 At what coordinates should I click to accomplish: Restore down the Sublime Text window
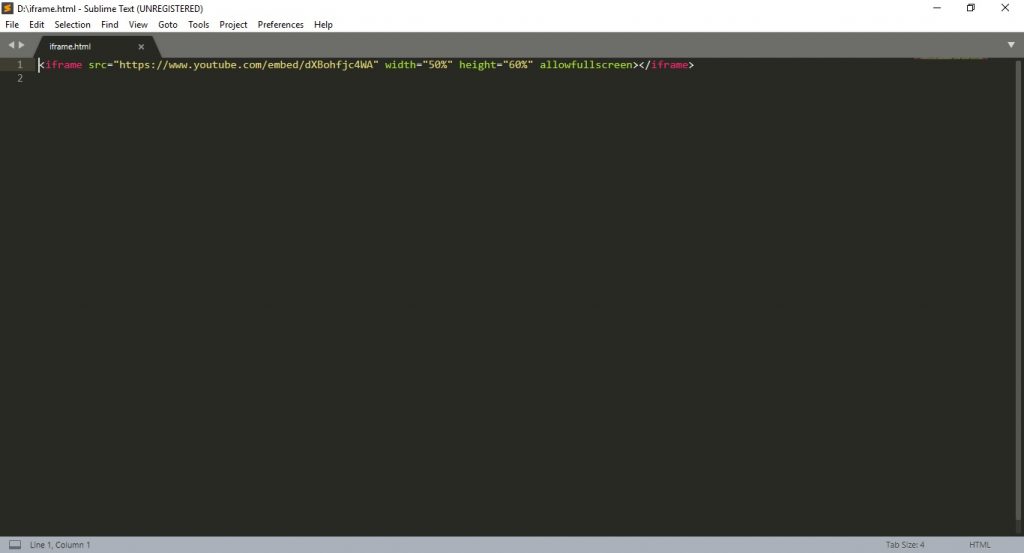point(970,8)
